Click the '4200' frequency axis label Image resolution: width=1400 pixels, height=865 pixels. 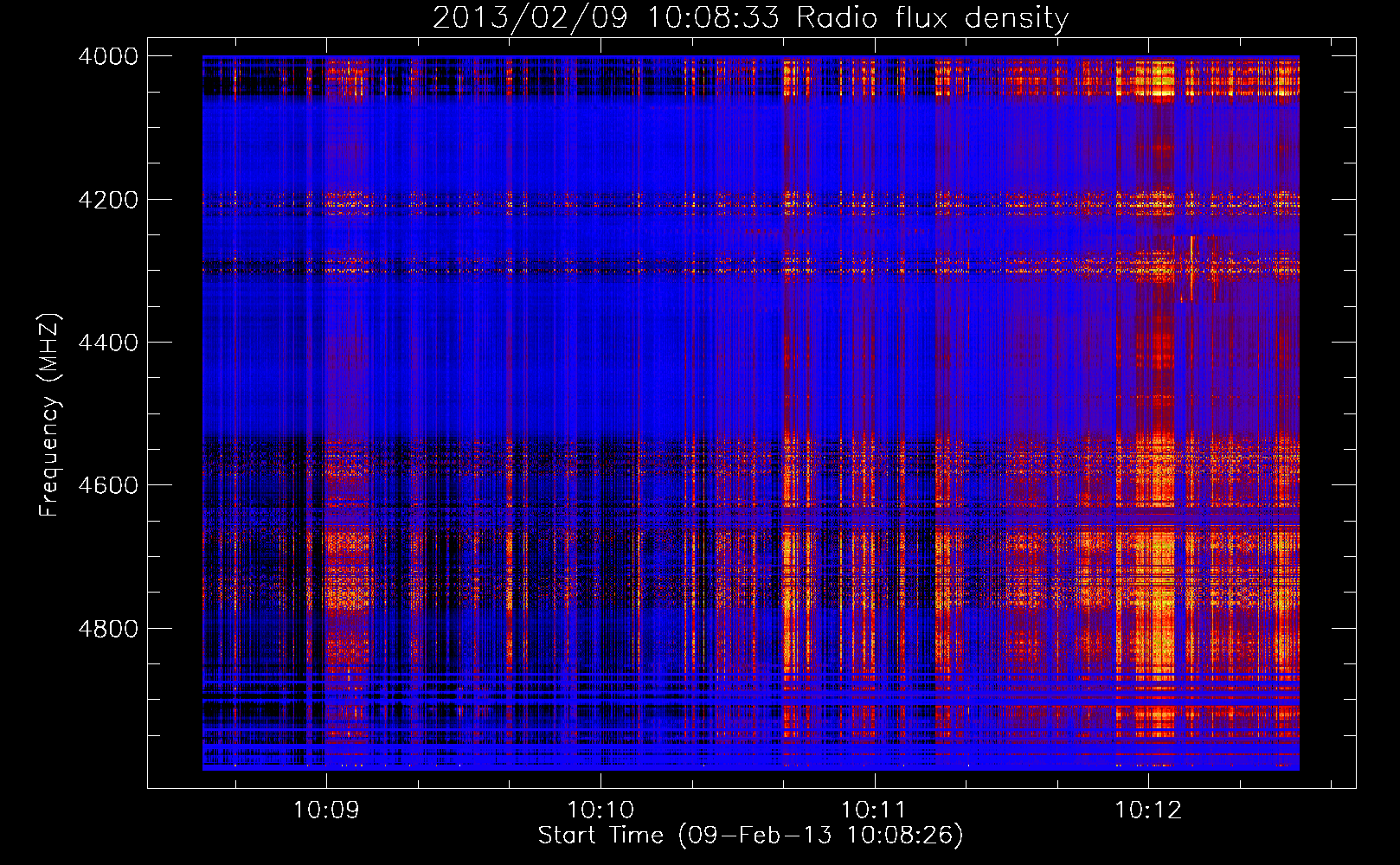tap(108, 200)
